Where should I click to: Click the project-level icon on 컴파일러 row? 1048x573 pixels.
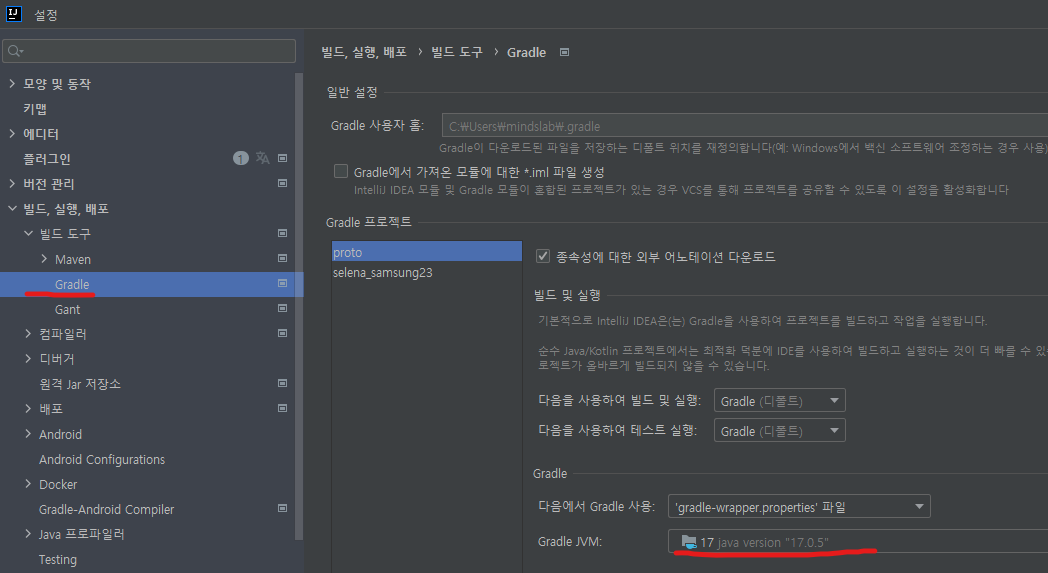(x=283, y=333)
